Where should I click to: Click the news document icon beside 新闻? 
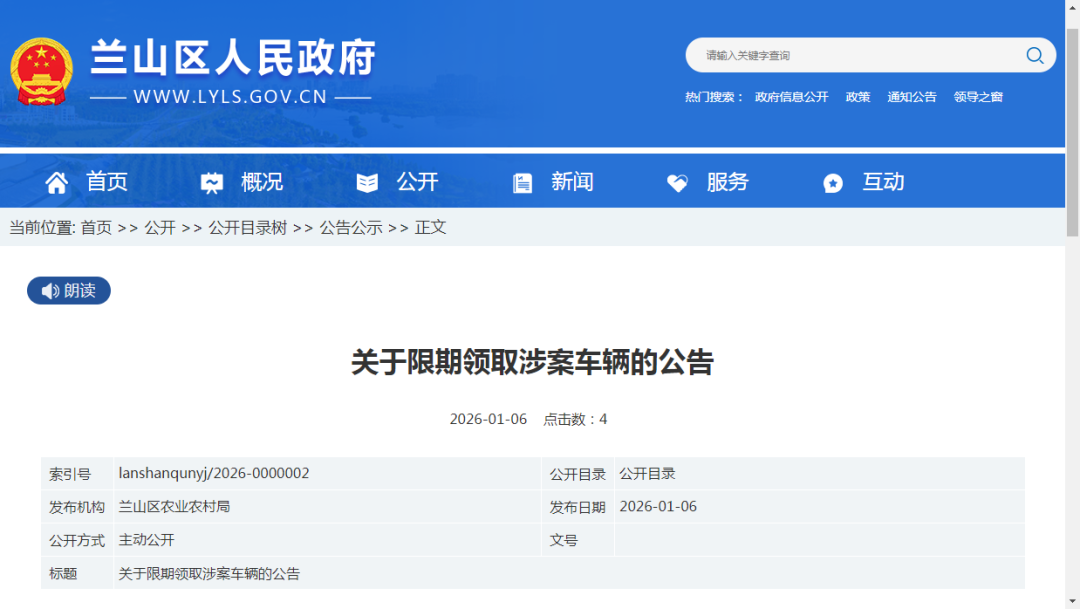(x=522, y=183)
